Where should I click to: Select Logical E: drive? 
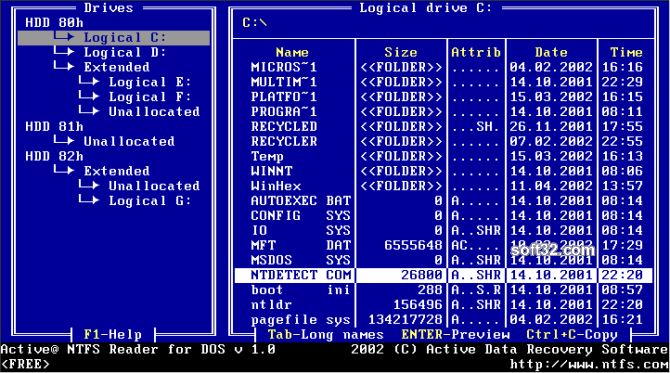point(150,82)
